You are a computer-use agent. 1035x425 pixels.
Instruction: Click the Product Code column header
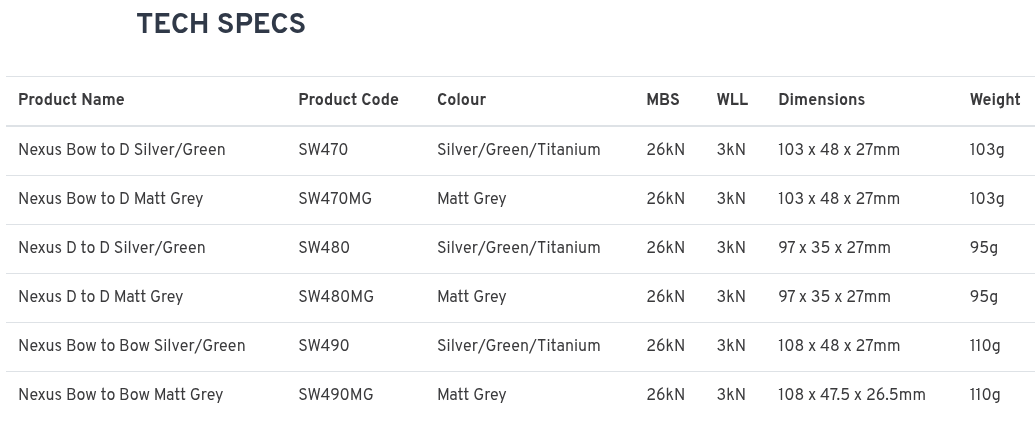tap(348, 100)
